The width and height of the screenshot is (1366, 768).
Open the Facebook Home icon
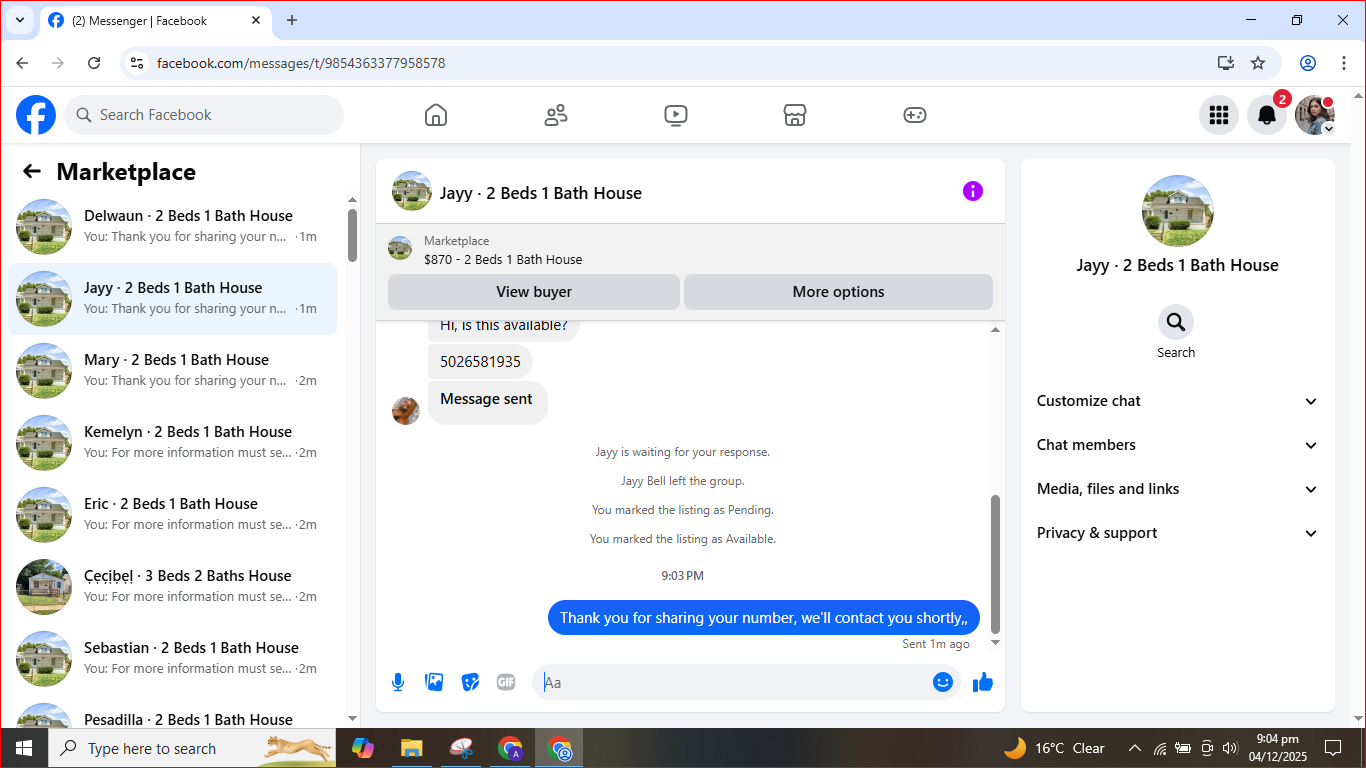(436, 115)
